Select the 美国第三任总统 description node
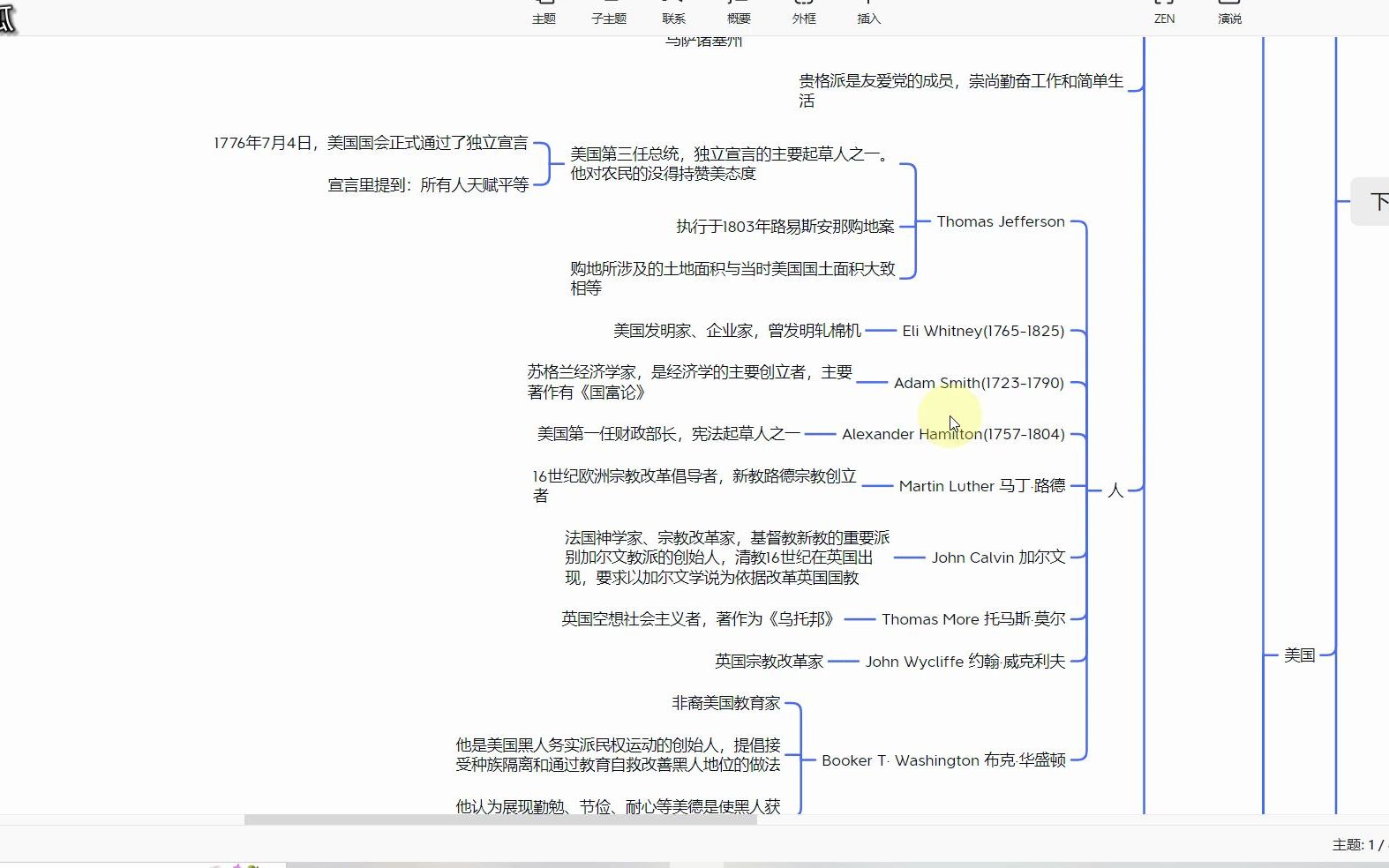The image size is (1389, 868). 732,164
